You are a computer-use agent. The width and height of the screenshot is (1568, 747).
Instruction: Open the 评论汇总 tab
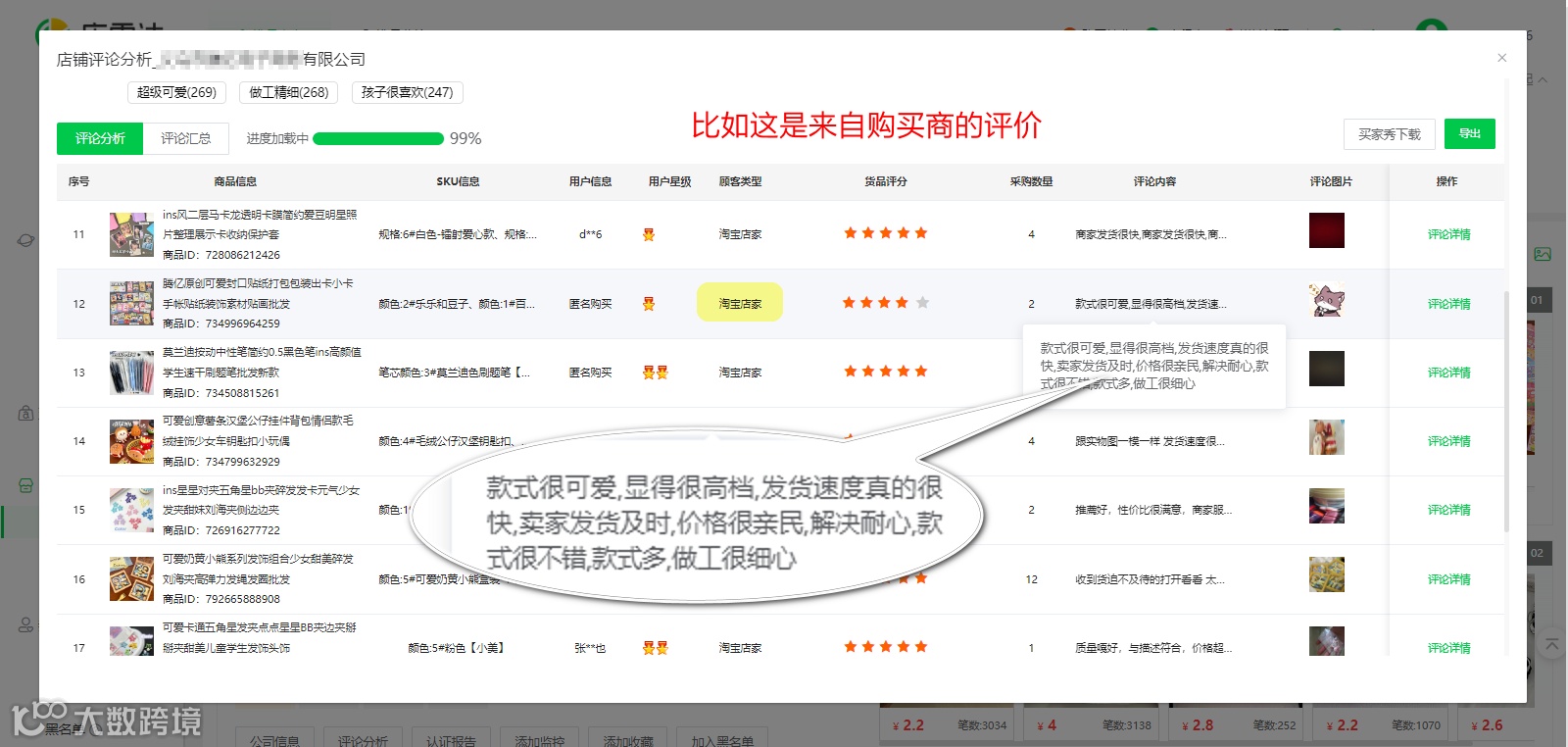pos(186,138)
